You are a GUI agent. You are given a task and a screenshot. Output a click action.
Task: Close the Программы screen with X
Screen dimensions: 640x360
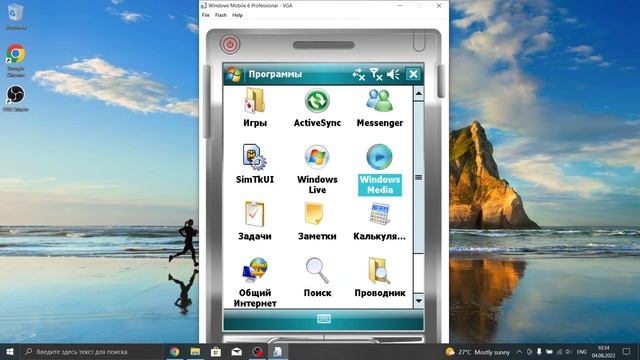pos(413,74)
